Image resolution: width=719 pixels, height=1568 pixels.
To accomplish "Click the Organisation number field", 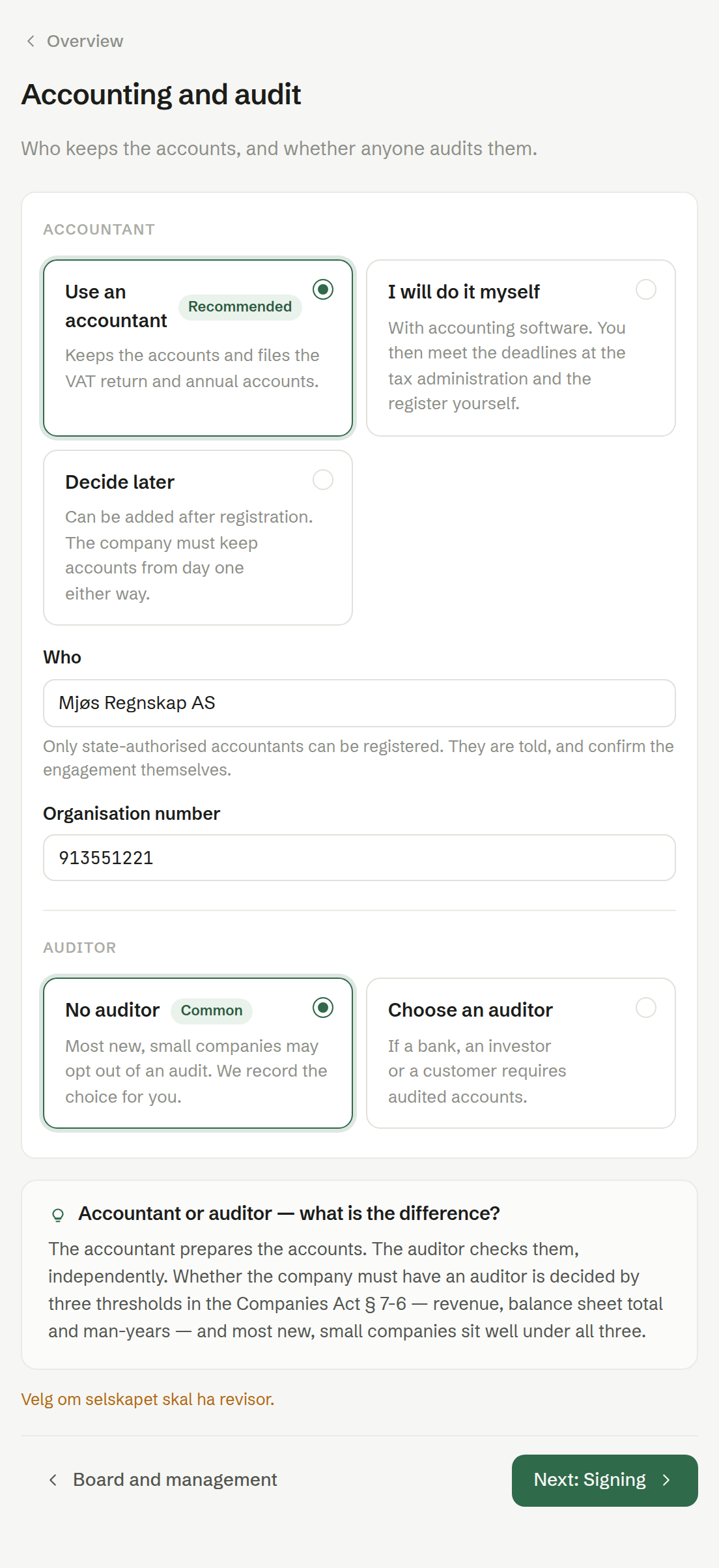I will pyautogui.click(x=359, y=858).
